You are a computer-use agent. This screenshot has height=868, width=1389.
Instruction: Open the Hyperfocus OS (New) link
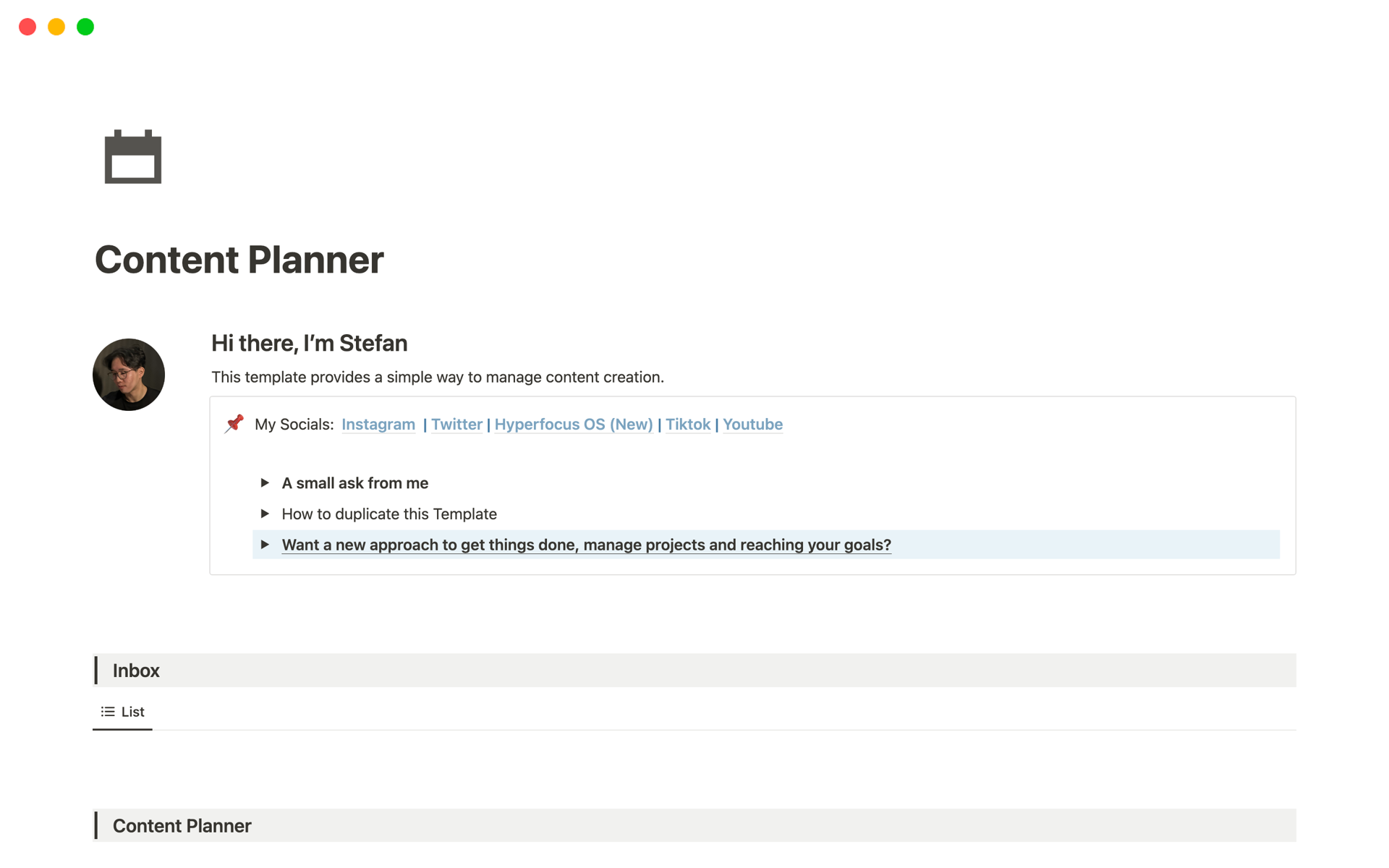click(x=574, y=425)
